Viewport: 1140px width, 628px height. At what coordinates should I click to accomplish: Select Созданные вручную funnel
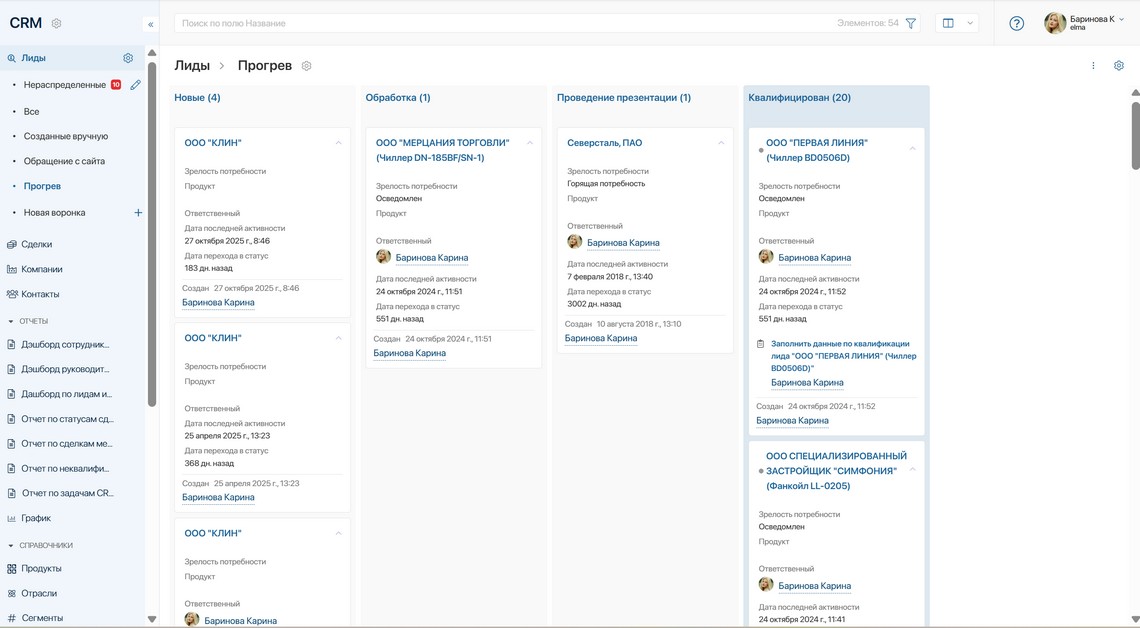tap(65, 137)
